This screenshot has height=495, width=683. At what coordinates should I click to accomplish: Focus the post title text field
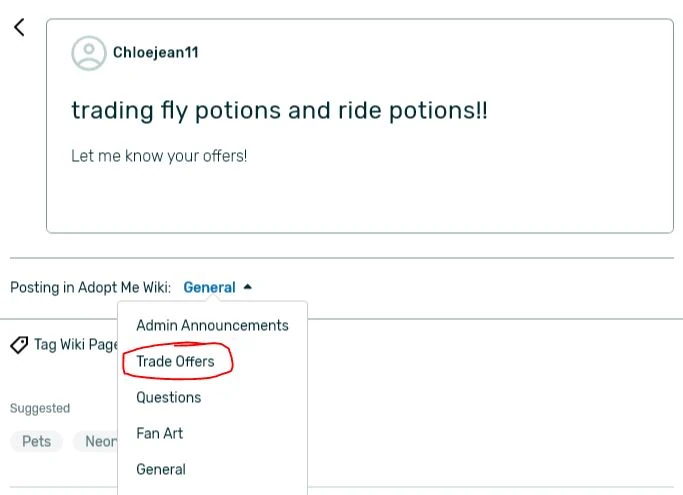pos(280,110)
